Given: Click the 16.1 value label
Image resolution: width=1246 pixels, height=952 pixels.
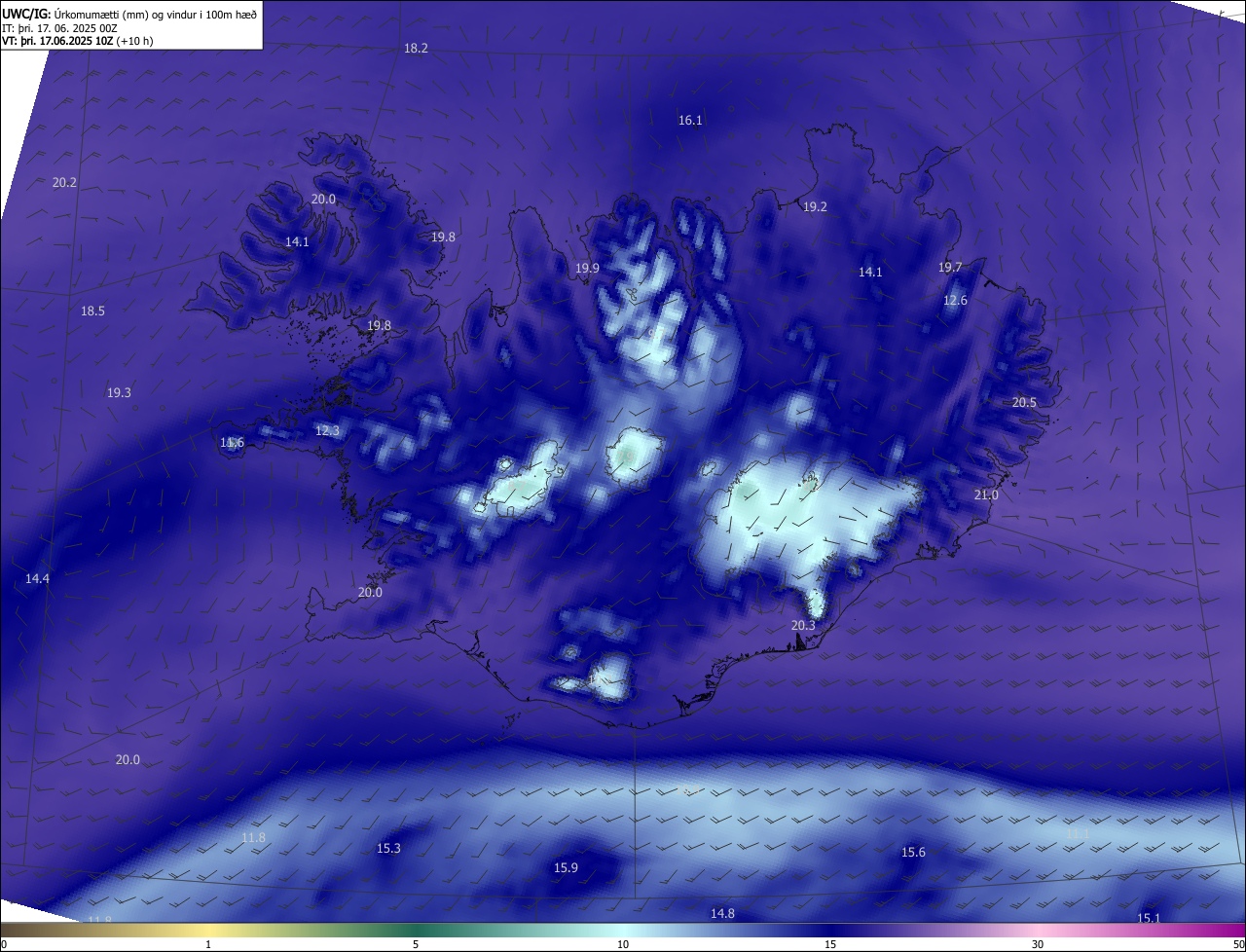Looking at the screenshot, I should coord(690,120).
